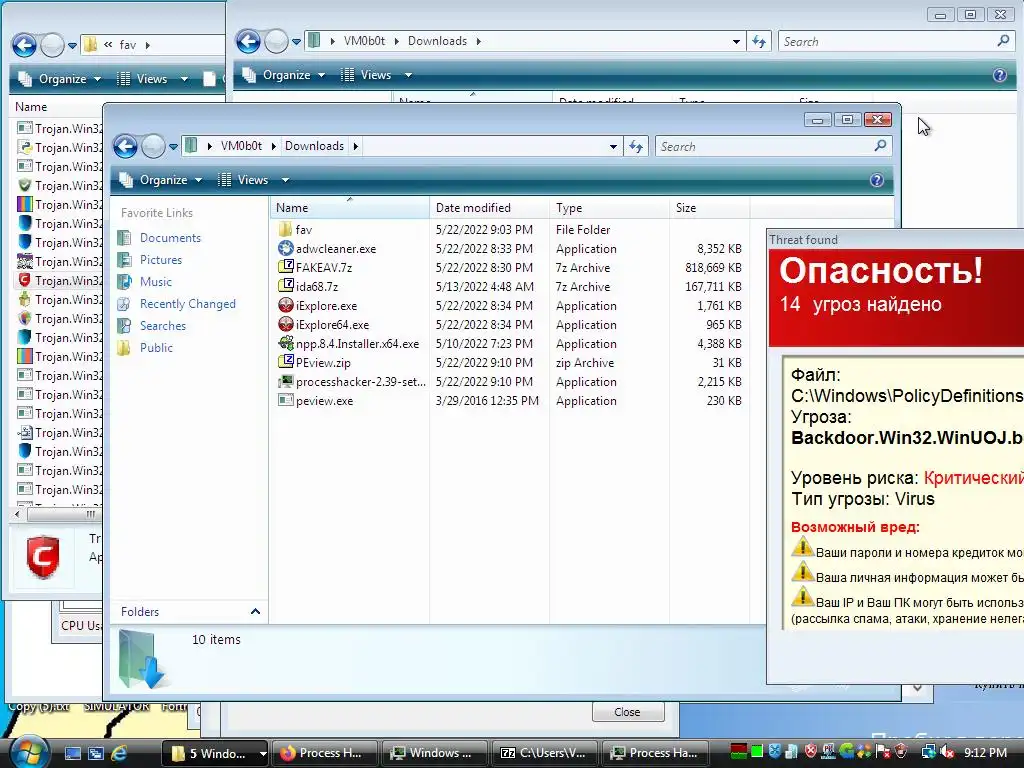Sort by Size column header
The image size is (1024, 768).
(710, 208)
